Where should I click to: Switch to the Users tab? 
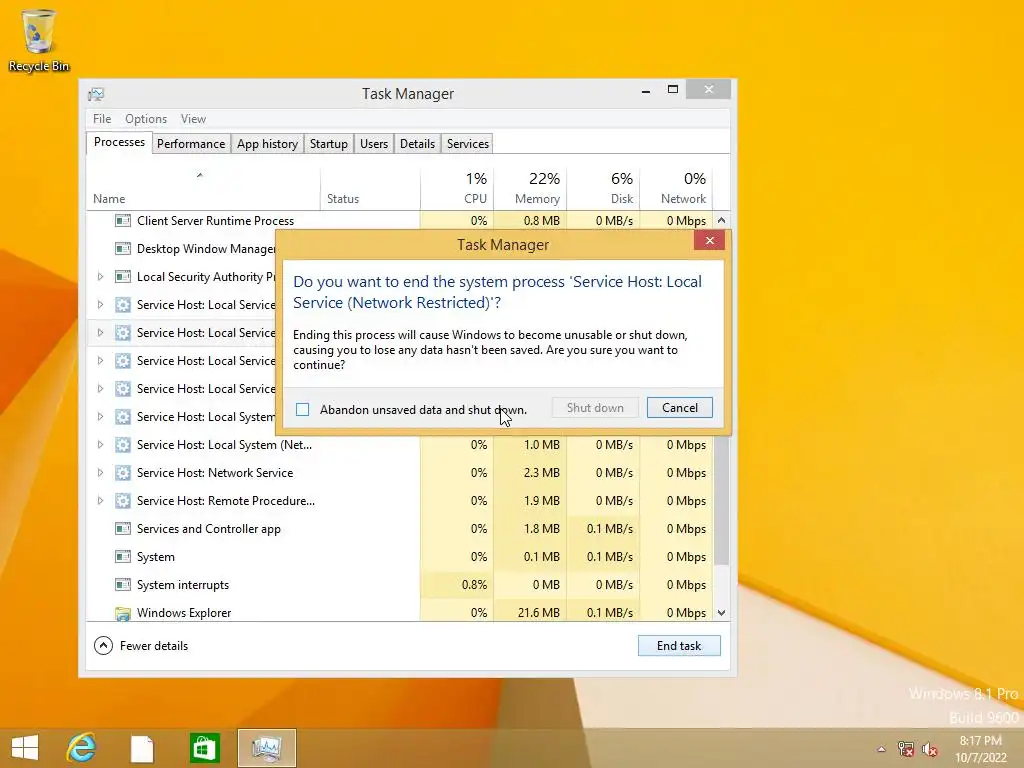pyautogui.click(x=374, y=144)
